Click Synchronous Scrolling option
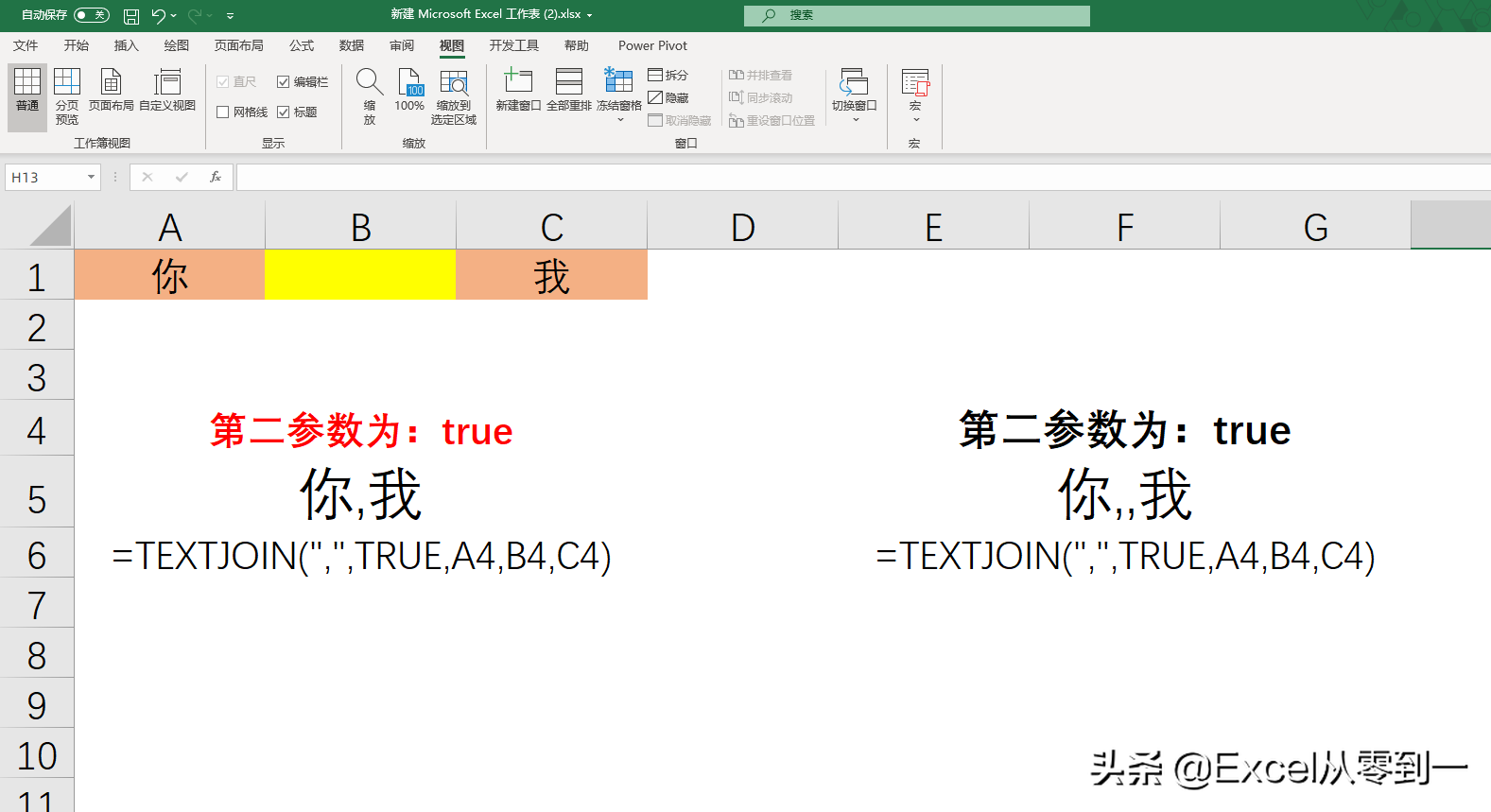The height and width of the screenshot is (812, 1491). [760, 97]
